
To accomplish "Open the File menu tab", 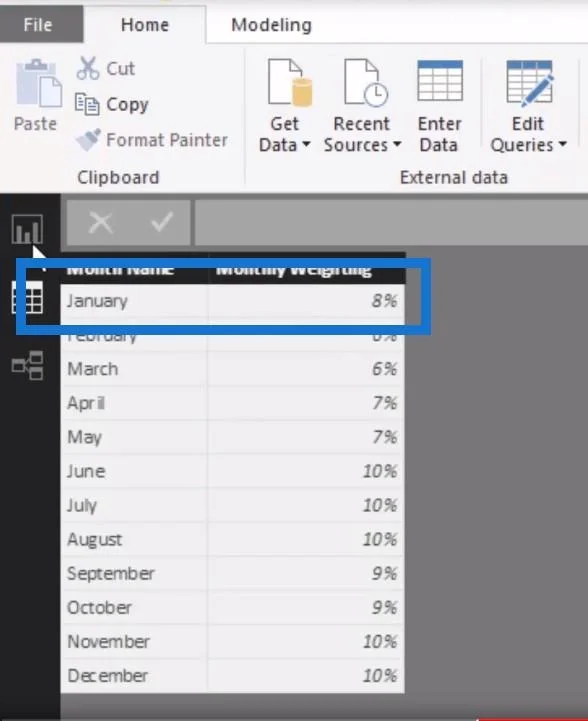I will (x=39, y=24).
